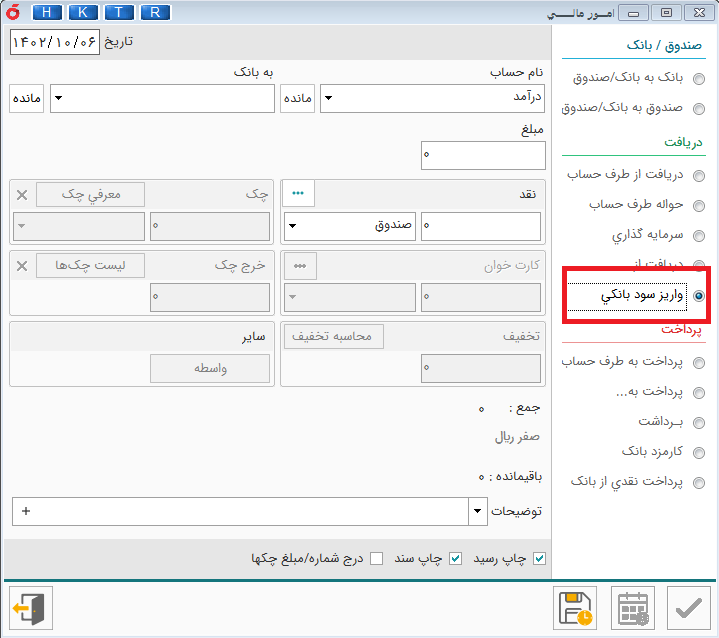This screenshot has height=638, width=719.
Task: Select کارمزد بانک radio option
Action: coord(699,453)
